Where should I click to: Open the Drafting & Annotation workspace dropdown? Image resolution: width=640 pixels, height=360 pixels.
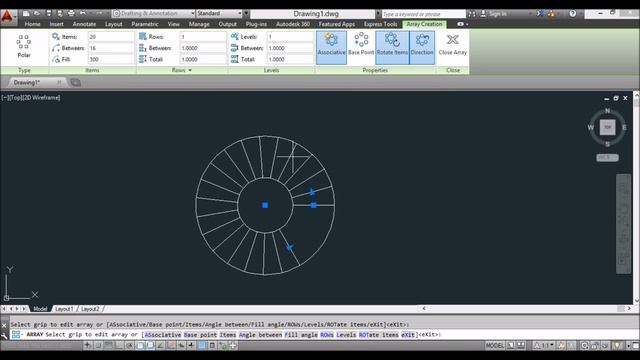pos(153,13)
